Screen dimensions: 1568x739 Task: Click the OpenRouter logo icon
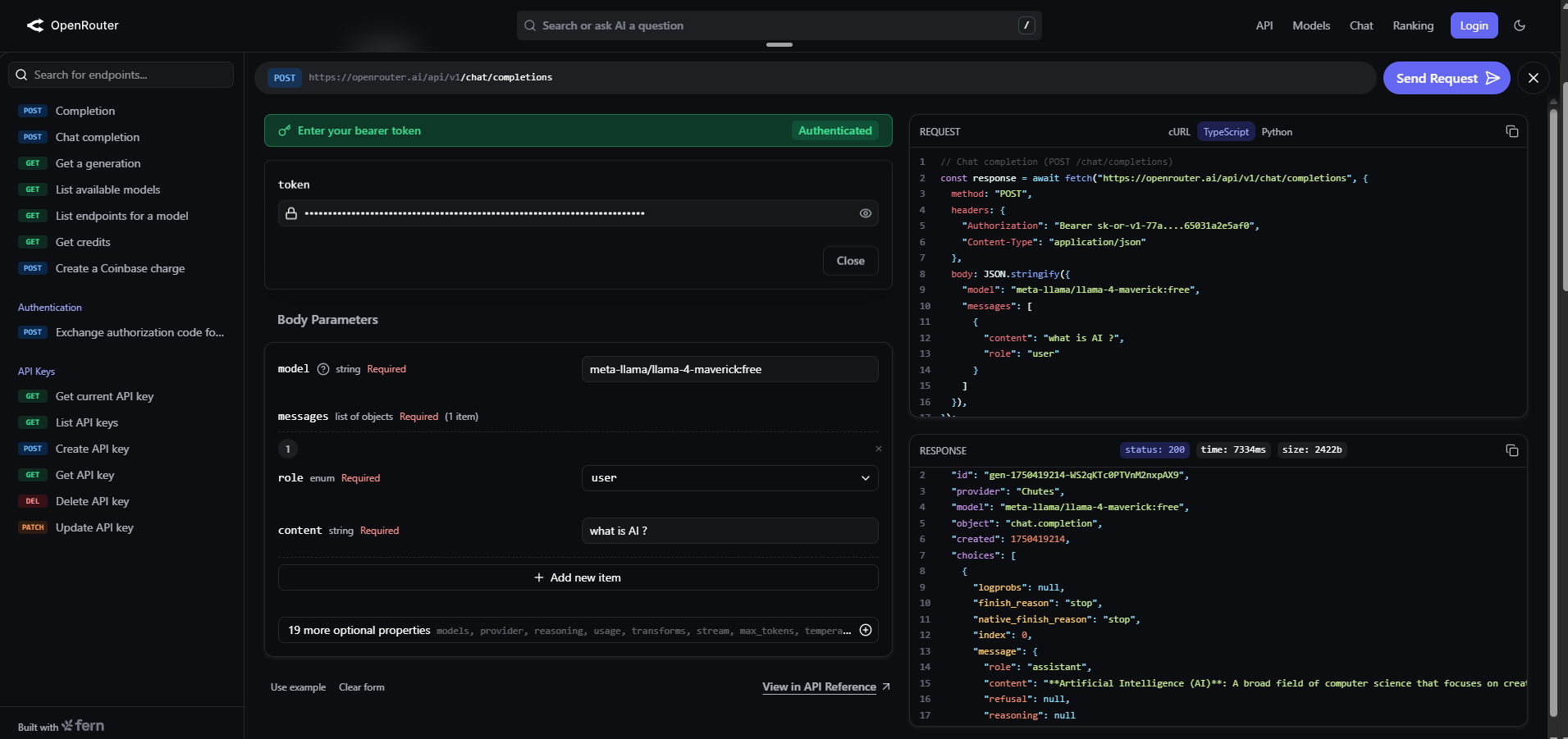click(x=35, y=25)
